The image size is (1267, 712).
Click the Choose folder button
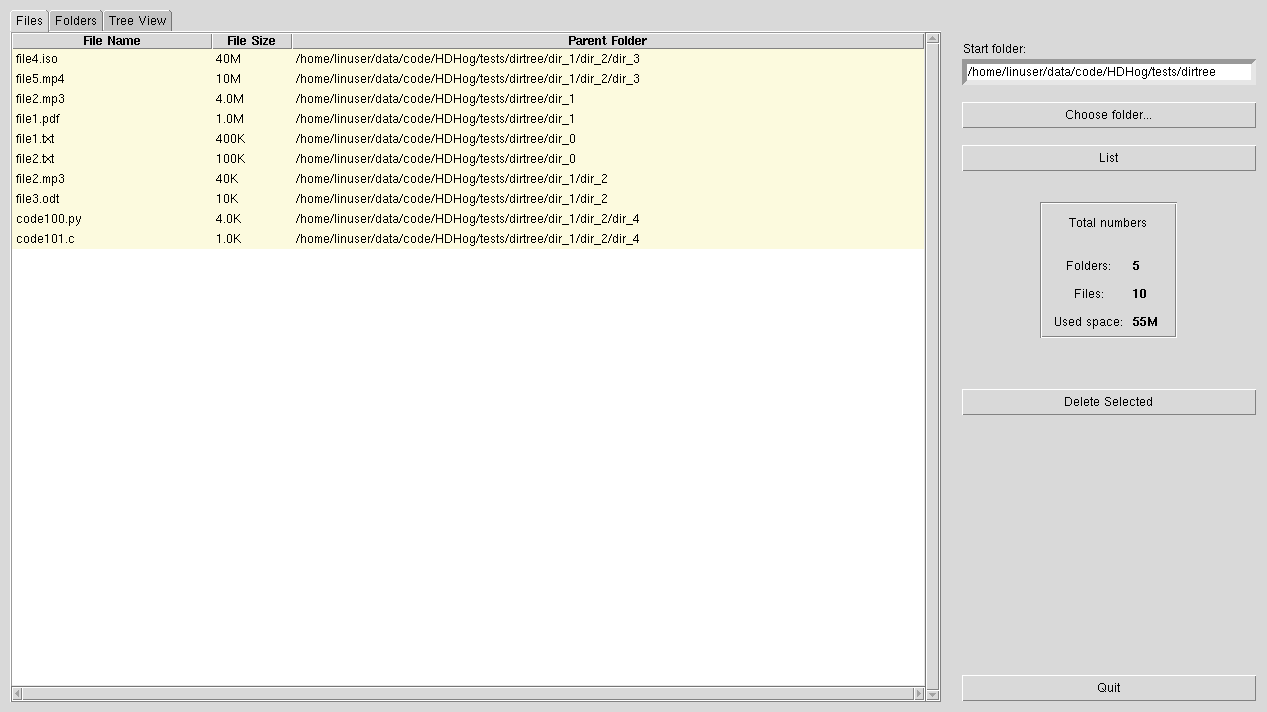pos(1108,114)
